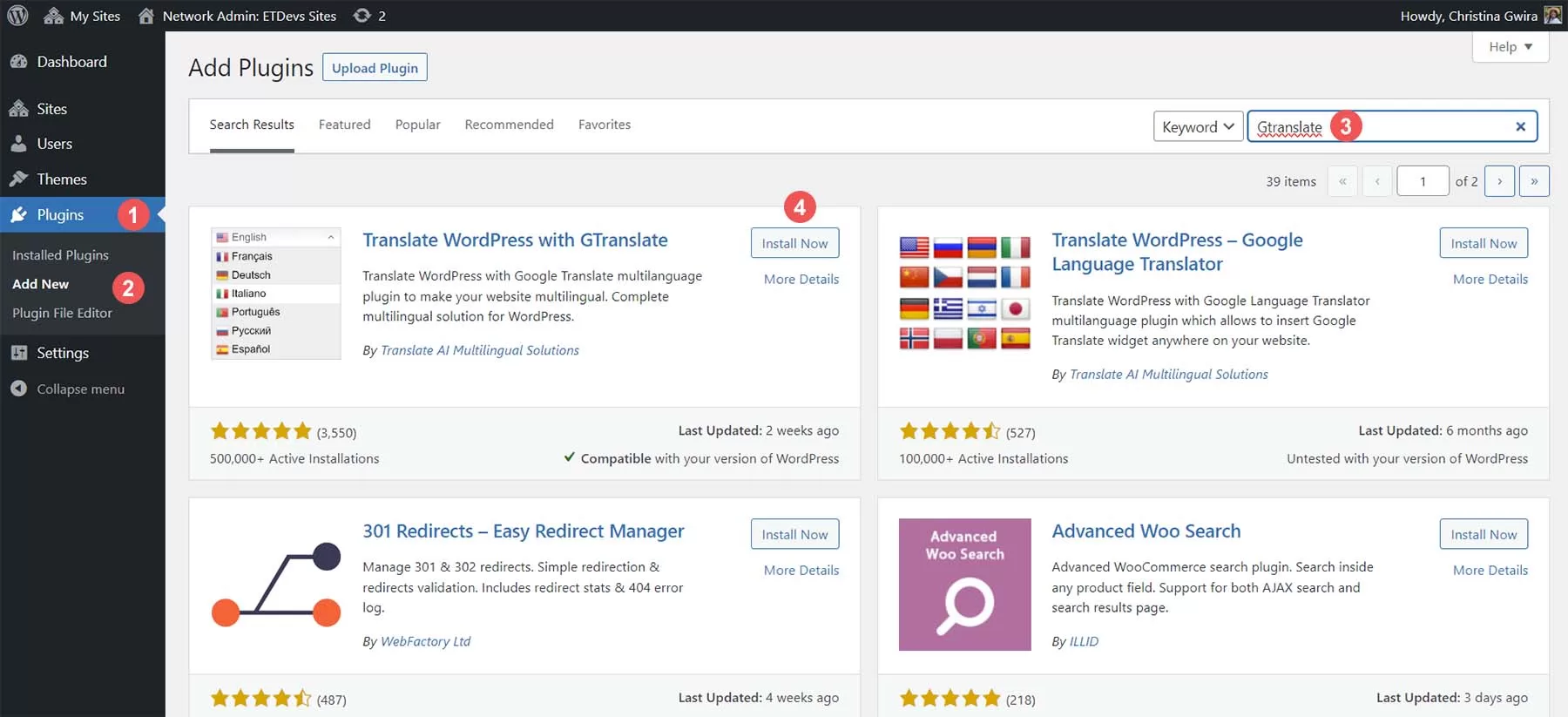Viewport: 1568px width, 717px height.
Task: Click the Upload Plugin button
Action: click(375, 68)
